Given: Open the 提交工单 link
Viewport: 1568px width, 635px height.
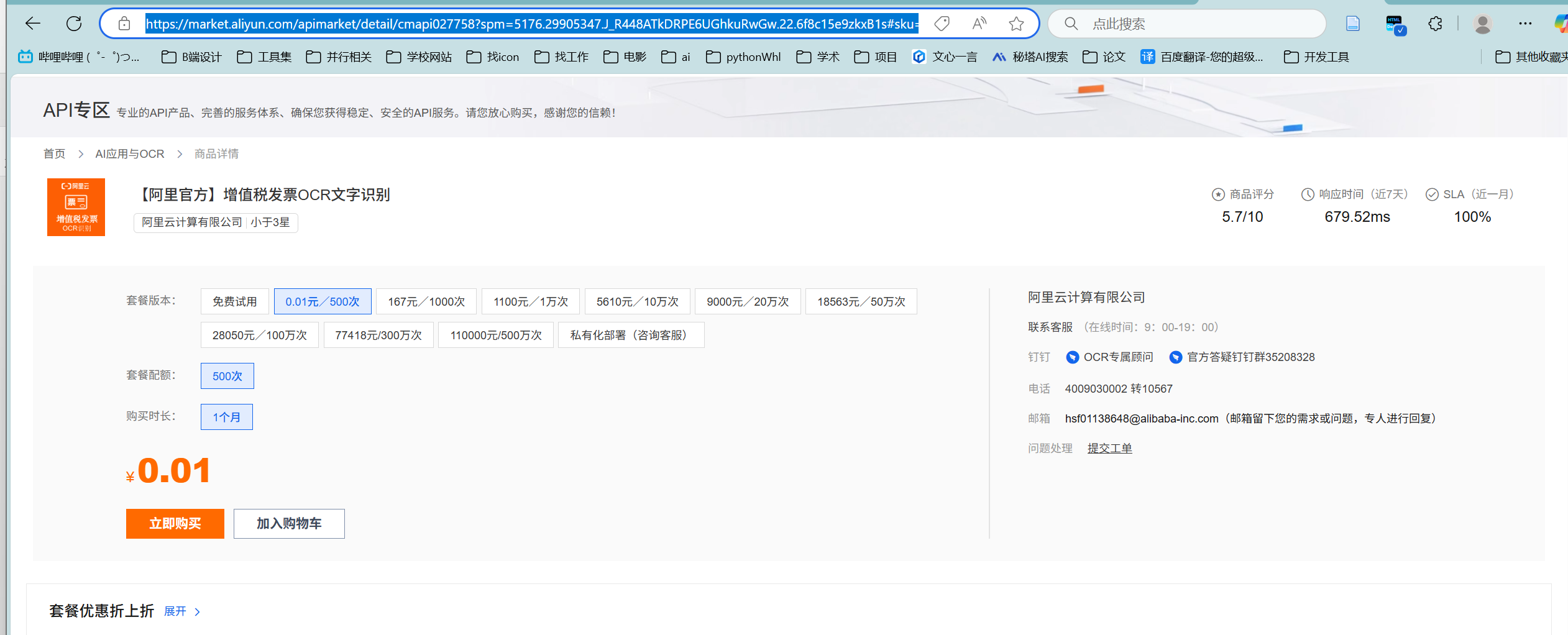Looking at the screenshot, I should pos(1109,449).
